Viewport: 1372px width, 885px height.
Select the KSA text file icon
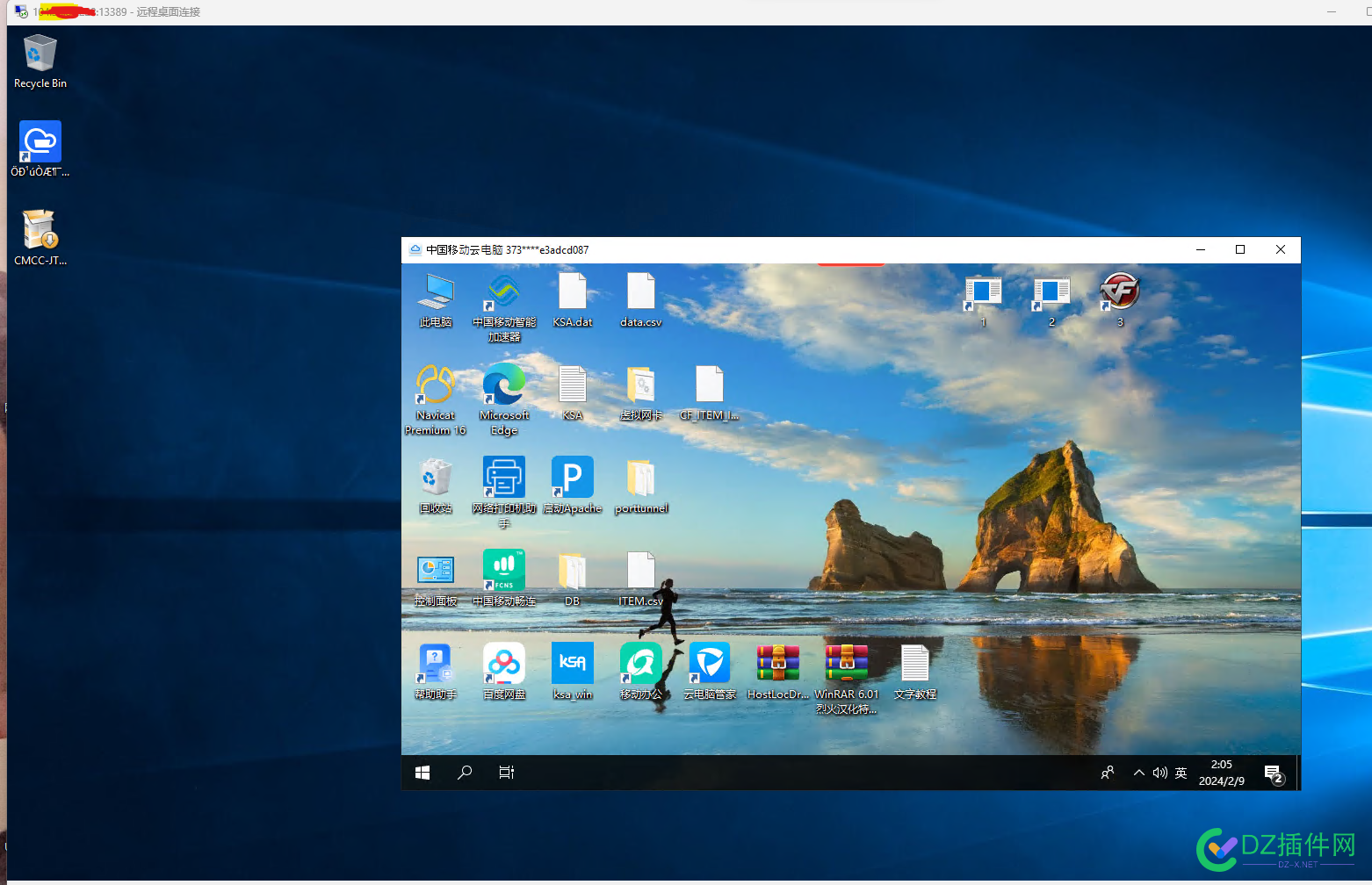[573, 385]
